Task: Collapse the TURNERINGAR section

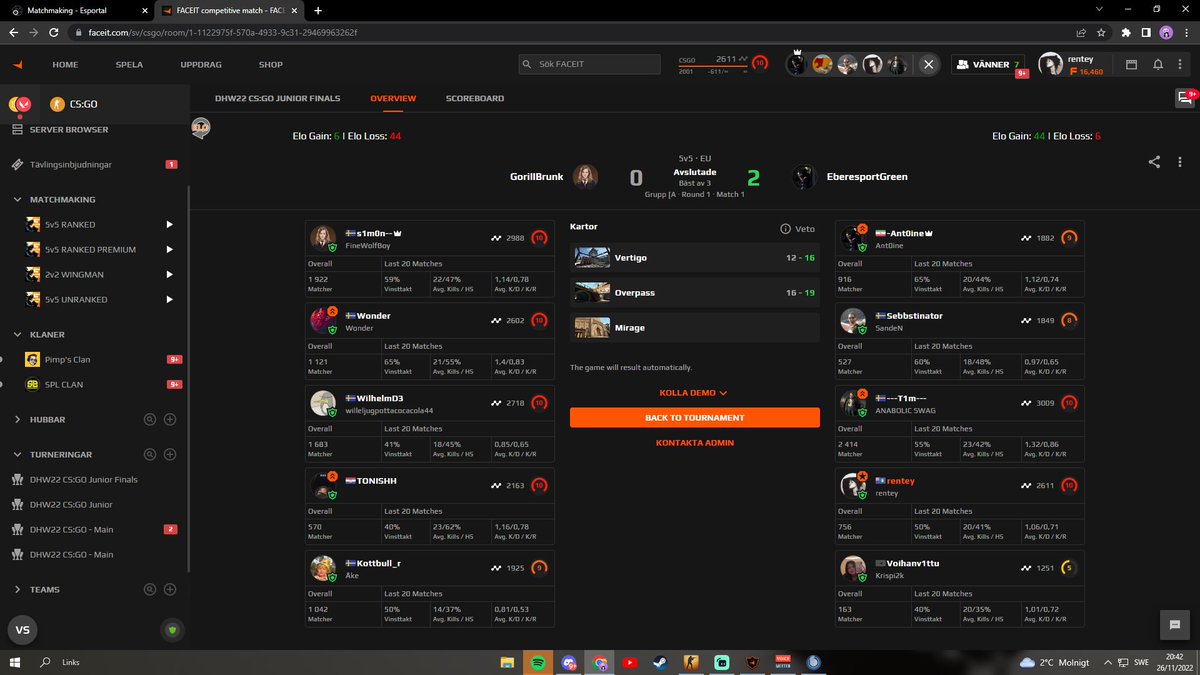Action: pyautogui.click(x=18, y=454)
